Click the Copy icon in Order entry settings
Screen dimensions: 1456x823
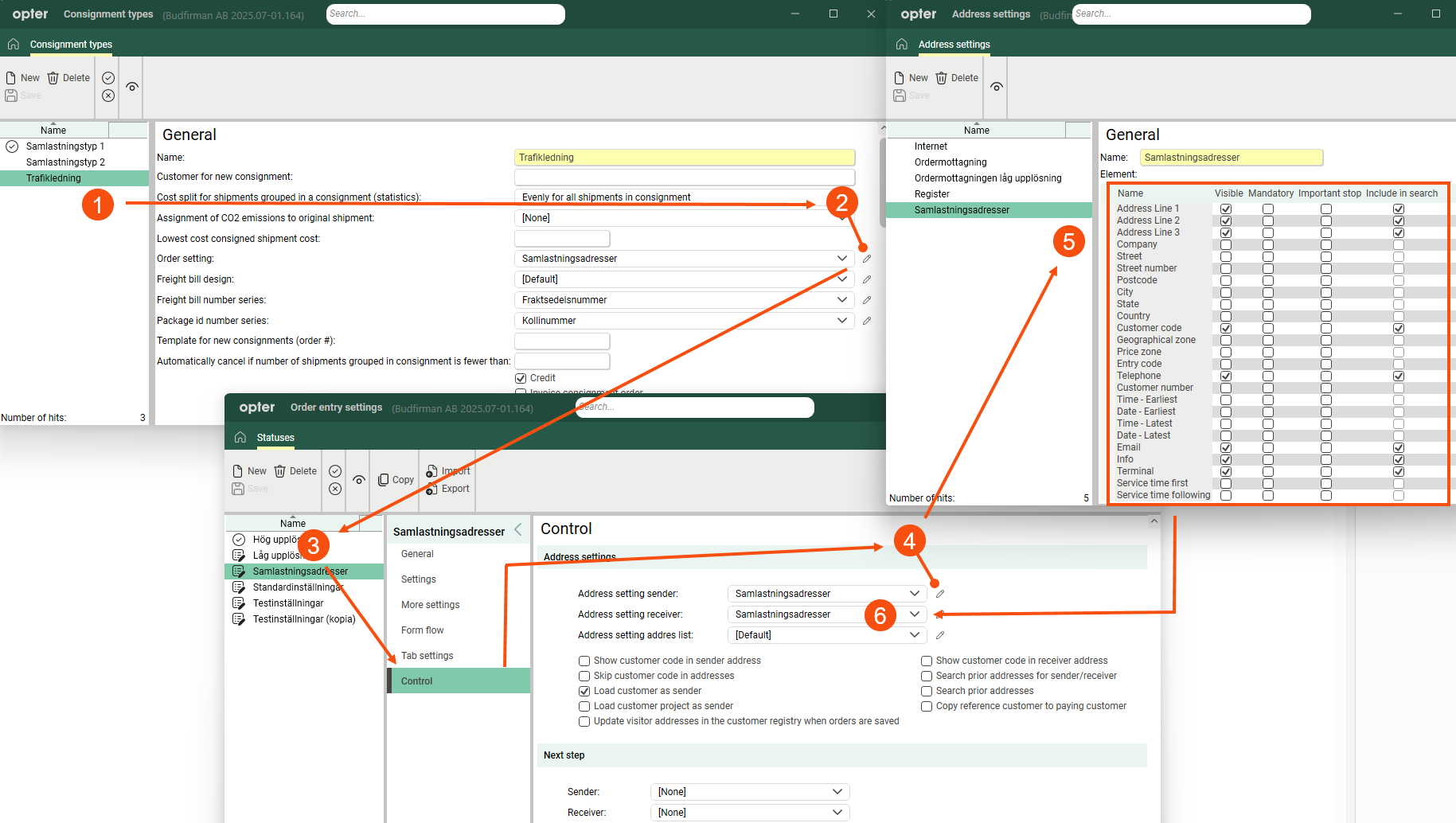click(x=384, y=480)
